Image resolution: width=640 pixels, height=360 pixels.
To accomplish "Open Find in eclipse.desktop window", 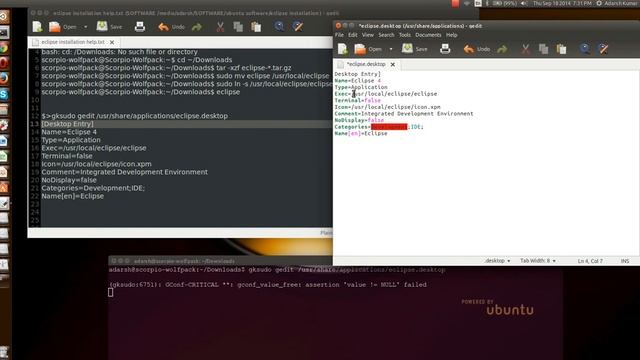I will tap(584, 49).
